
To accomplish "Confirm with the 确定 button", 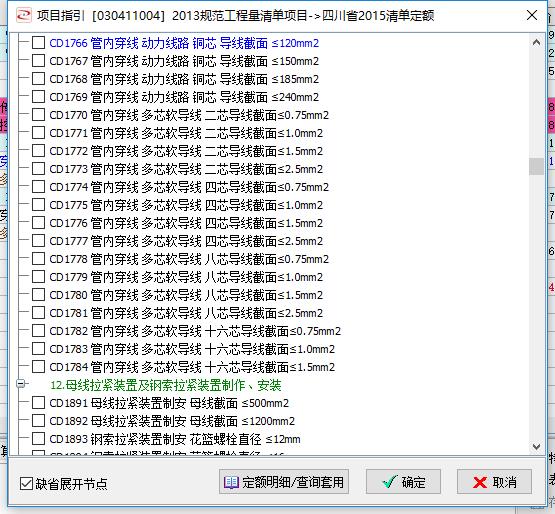I will [403, 482].
